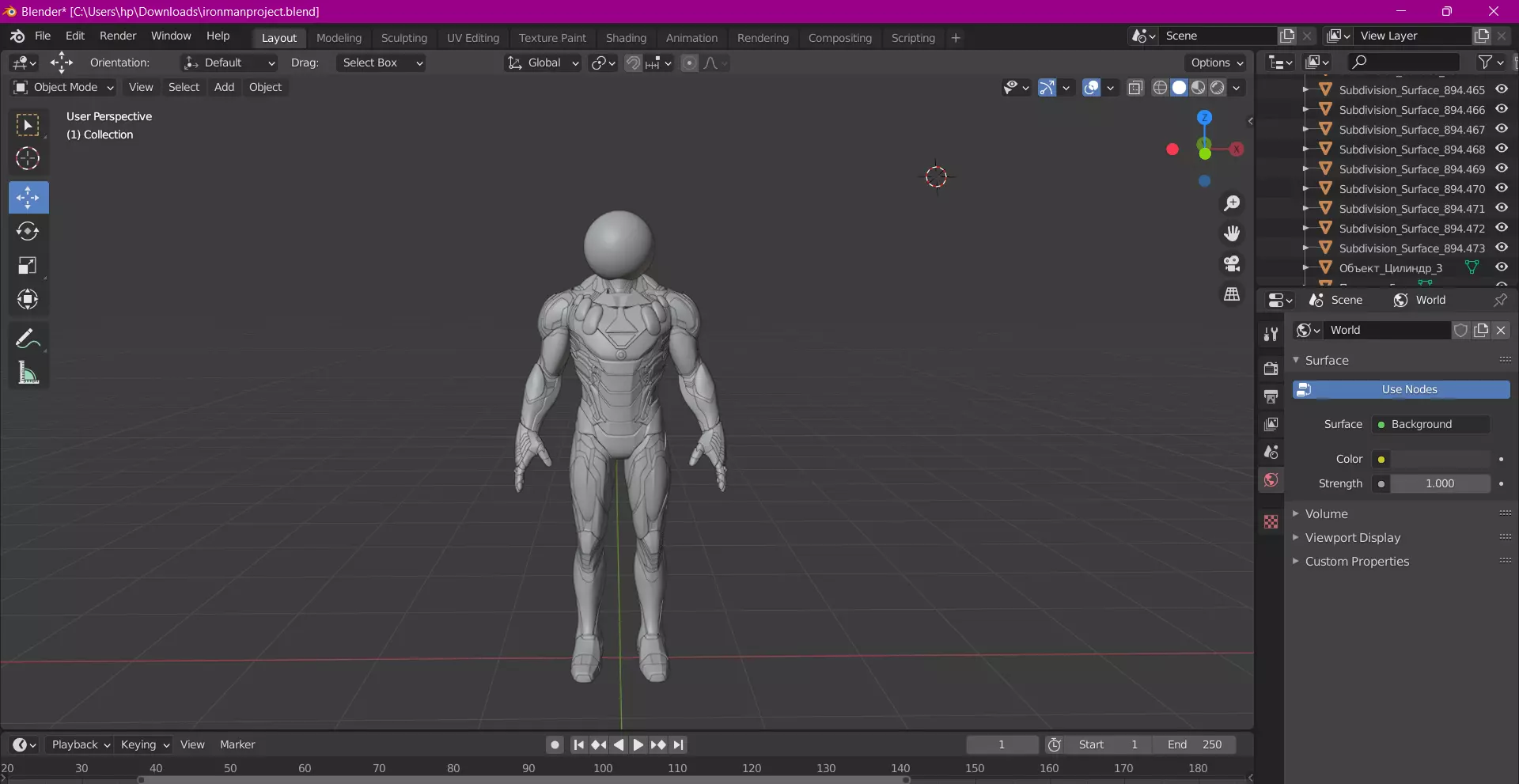Activate the Move tool
Image resolution: width=1519 pixels, height=784 pixels.
point(28,198)
